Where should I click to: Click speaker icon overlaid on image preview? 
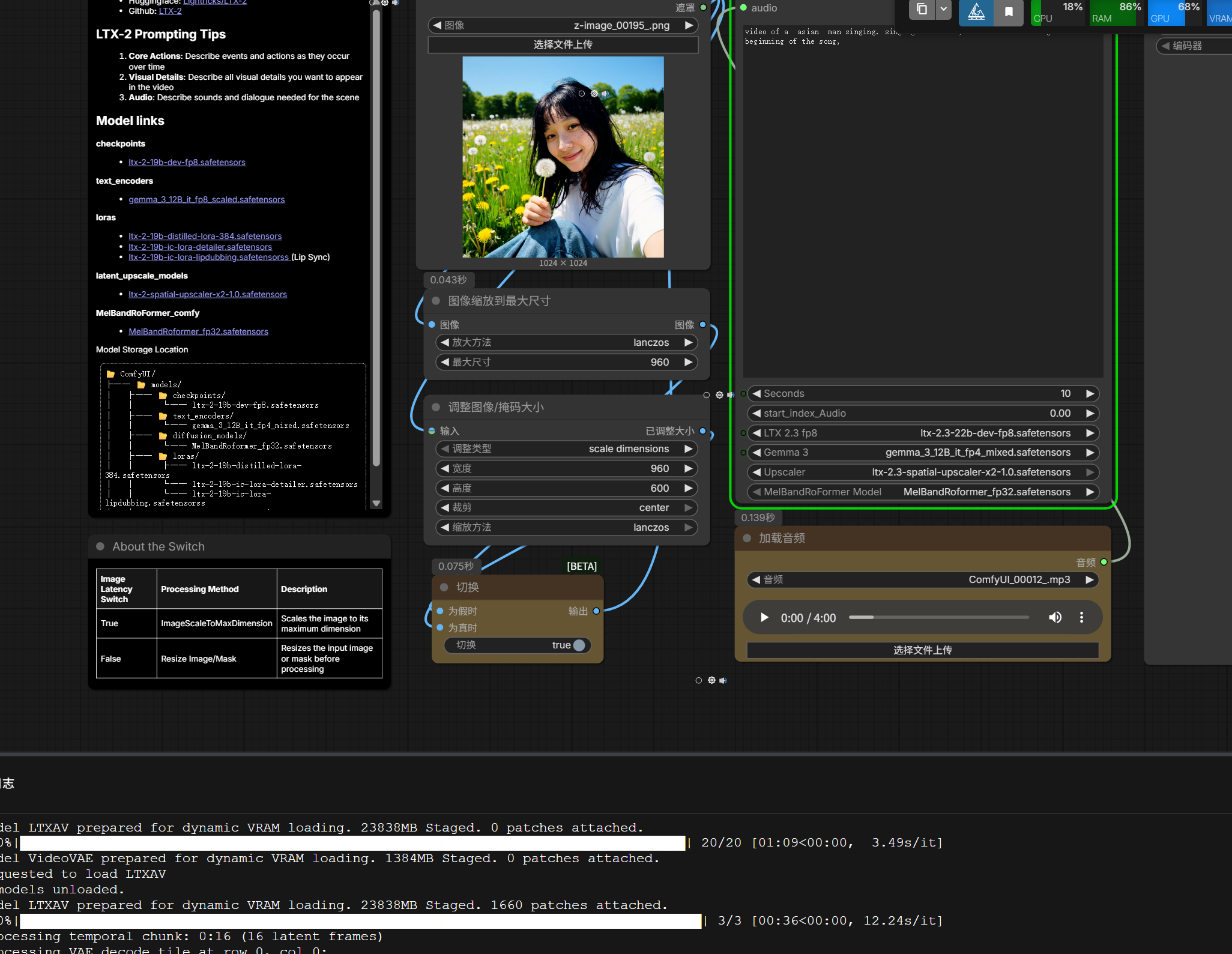pyautogui.click(x=605, y=94)
